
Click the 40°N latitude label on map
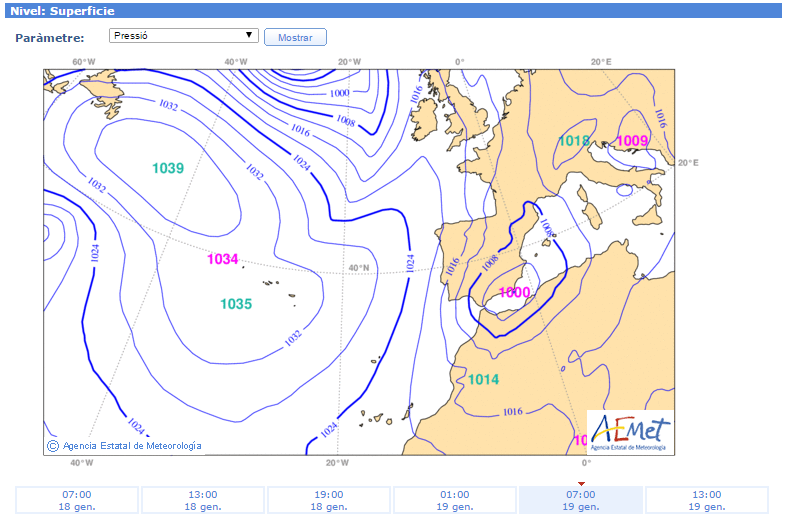coord(358,268)
